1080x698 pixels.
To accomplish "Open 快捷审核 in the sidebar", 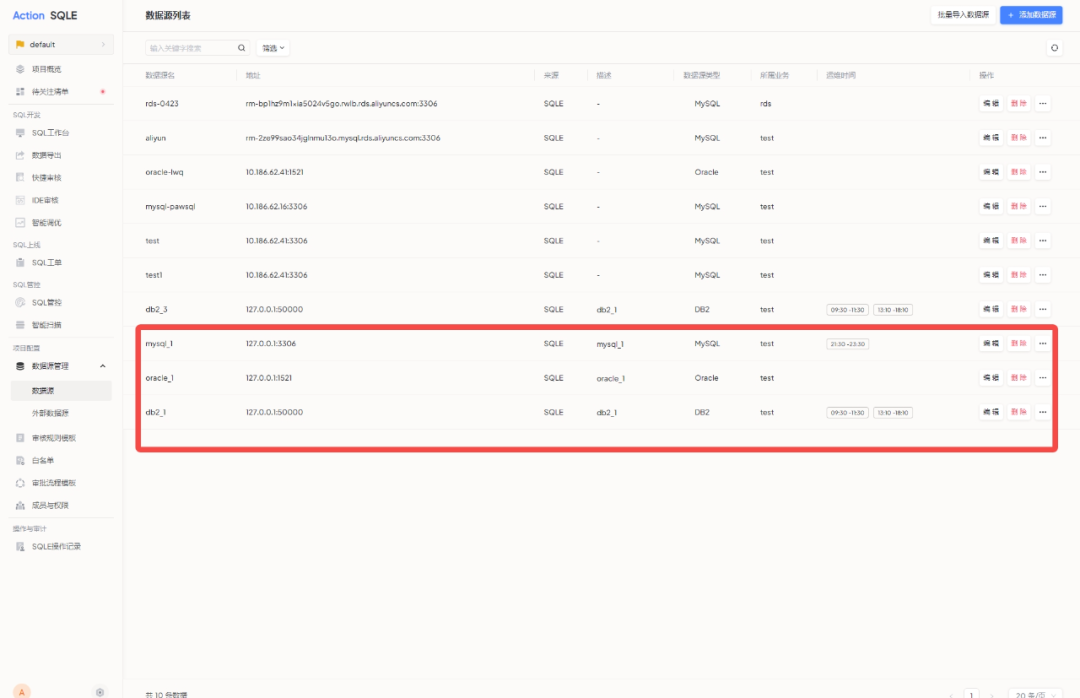I will click(46, 178).
